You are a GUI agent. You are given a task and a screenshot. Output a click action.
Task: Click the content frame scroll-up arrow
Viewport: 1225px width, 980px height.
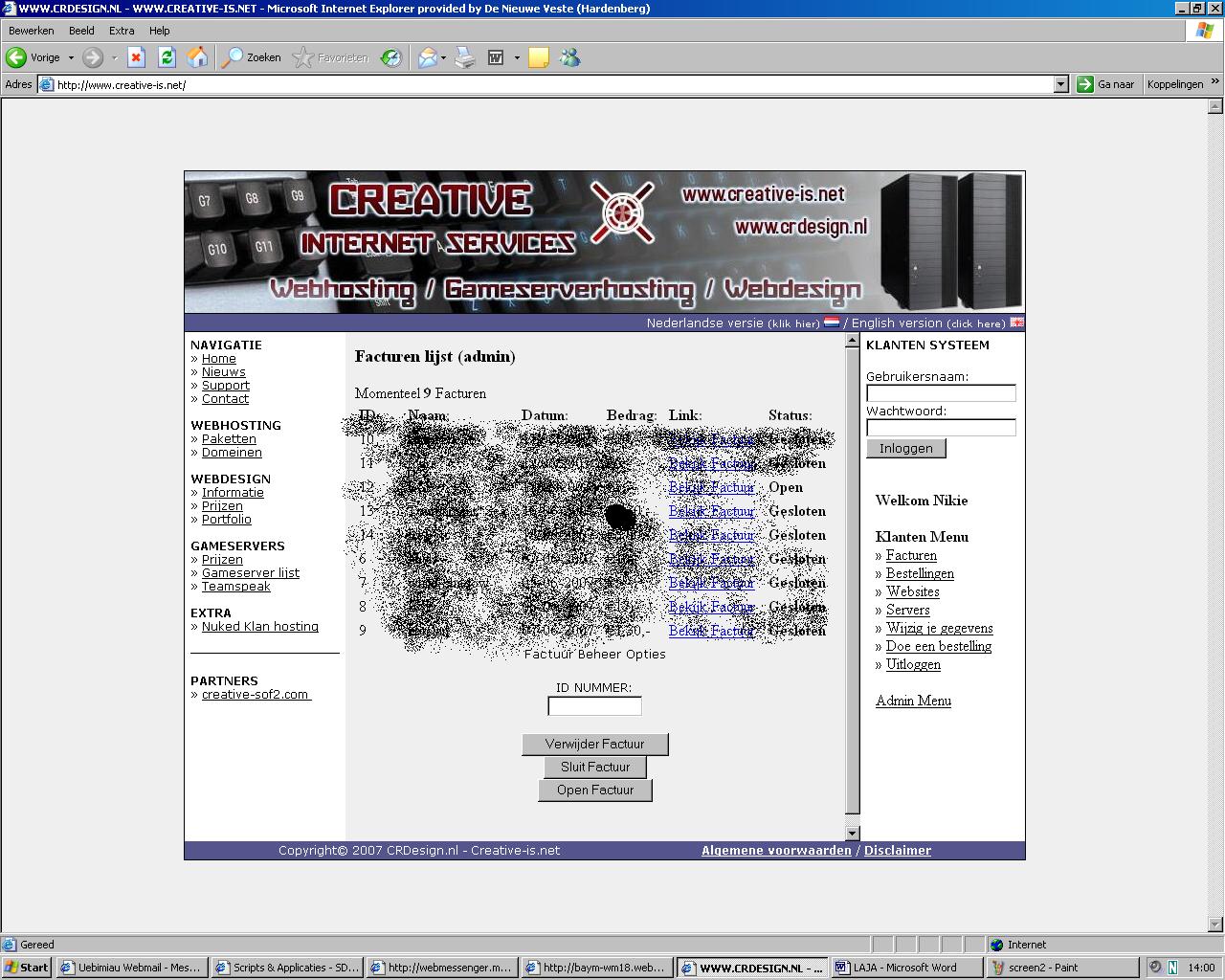[853, 342]
